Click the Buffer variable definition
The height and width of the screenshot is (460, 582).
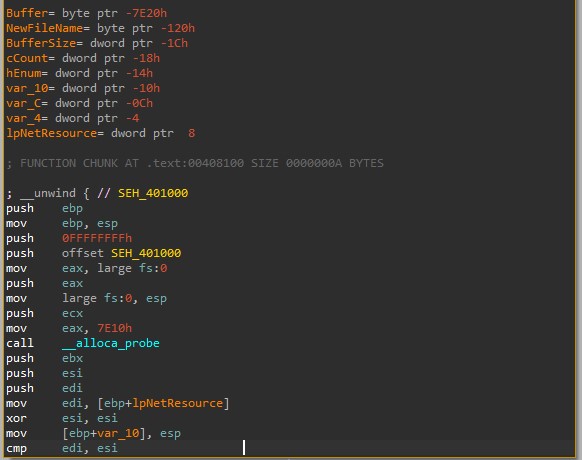tap(86, 13)
